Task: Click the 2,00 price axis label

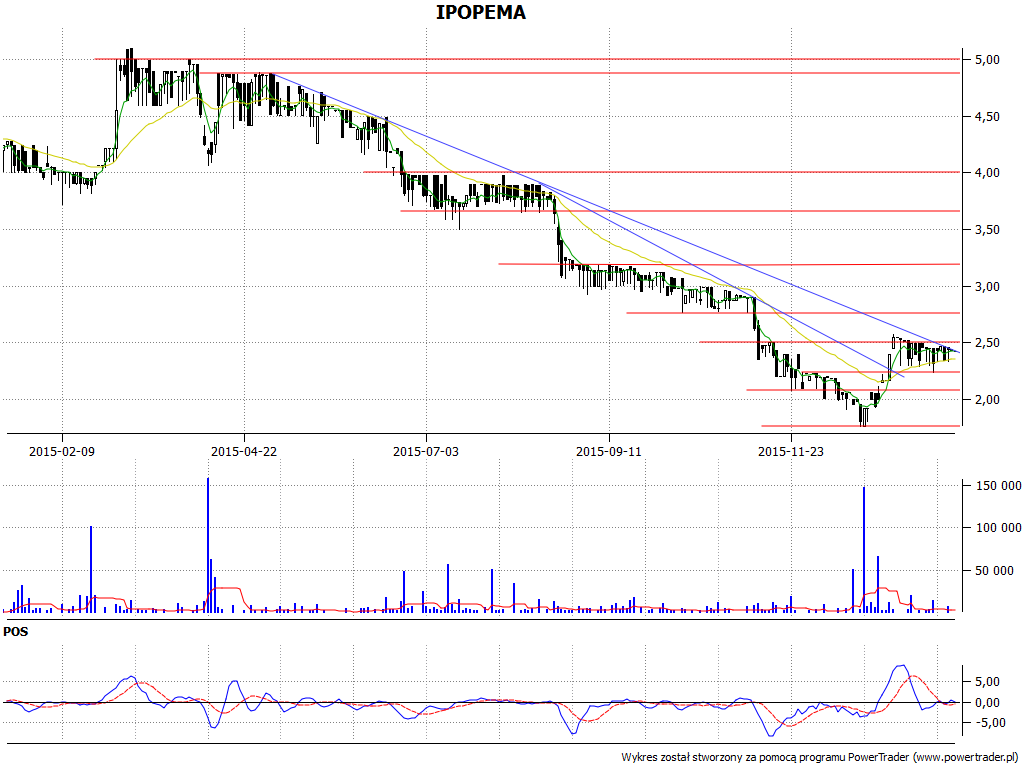Action: (987, 399)
